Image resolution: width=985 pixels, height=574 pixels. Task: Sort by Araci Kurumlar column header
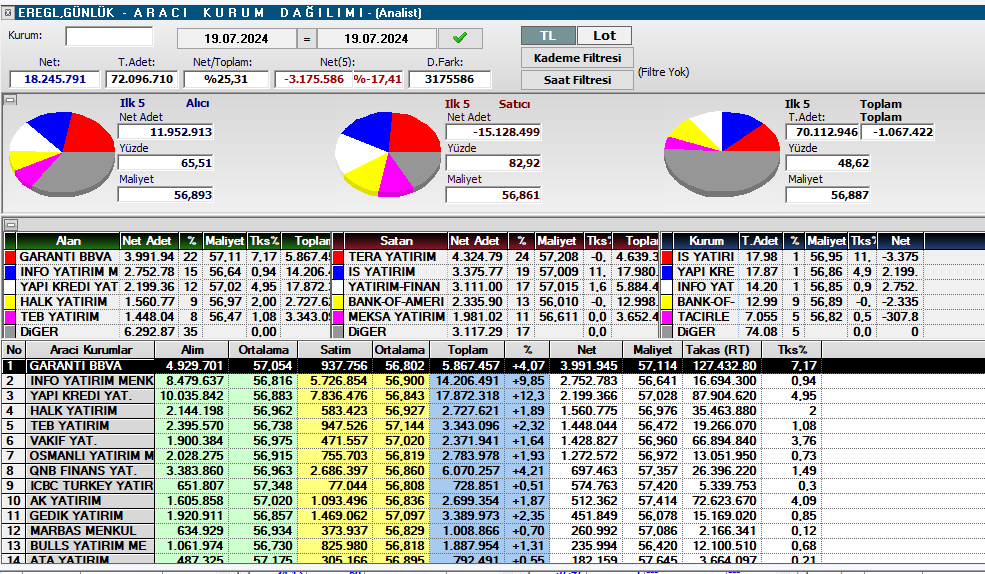point(90,350)
